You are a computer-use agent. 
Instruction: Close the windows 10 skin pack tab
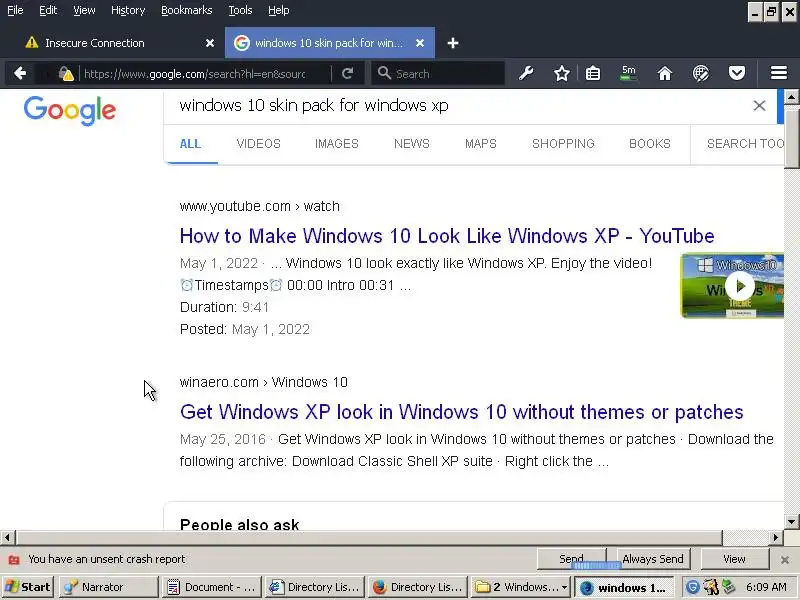click(x=420, y=43)
